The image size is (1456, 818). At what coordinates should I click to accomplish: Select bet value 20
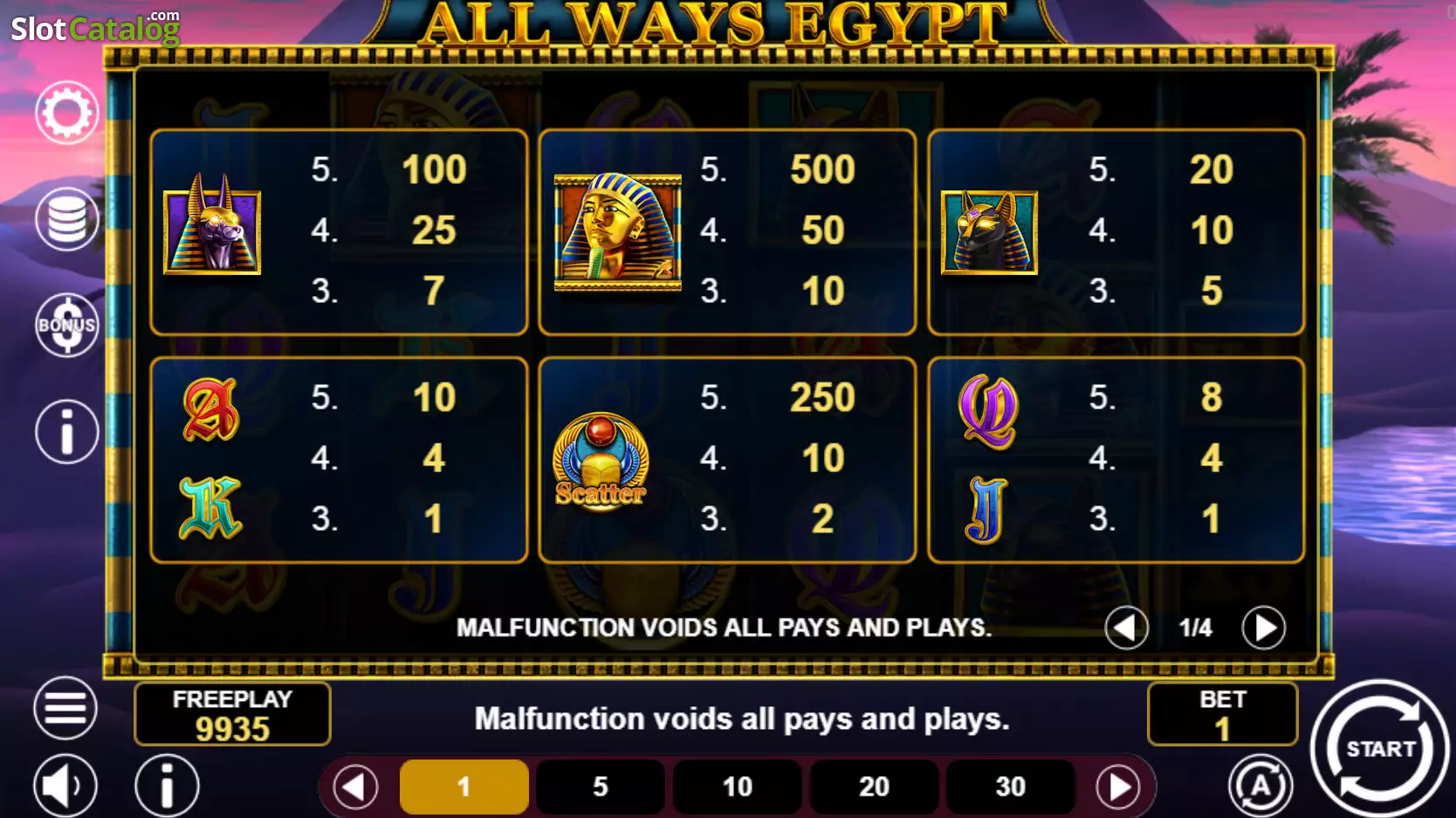tap(874, 787)
